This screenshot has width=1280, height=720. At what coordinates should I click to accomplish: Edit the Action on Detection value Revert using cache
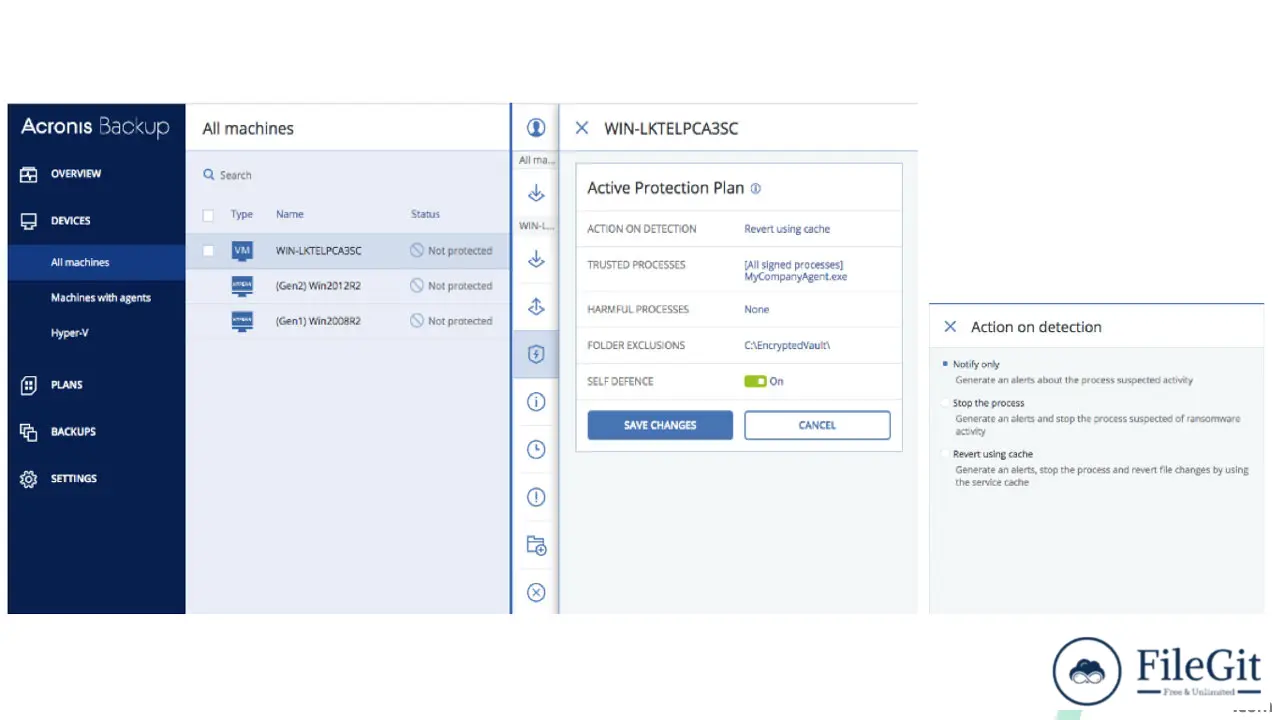[787, 229]
